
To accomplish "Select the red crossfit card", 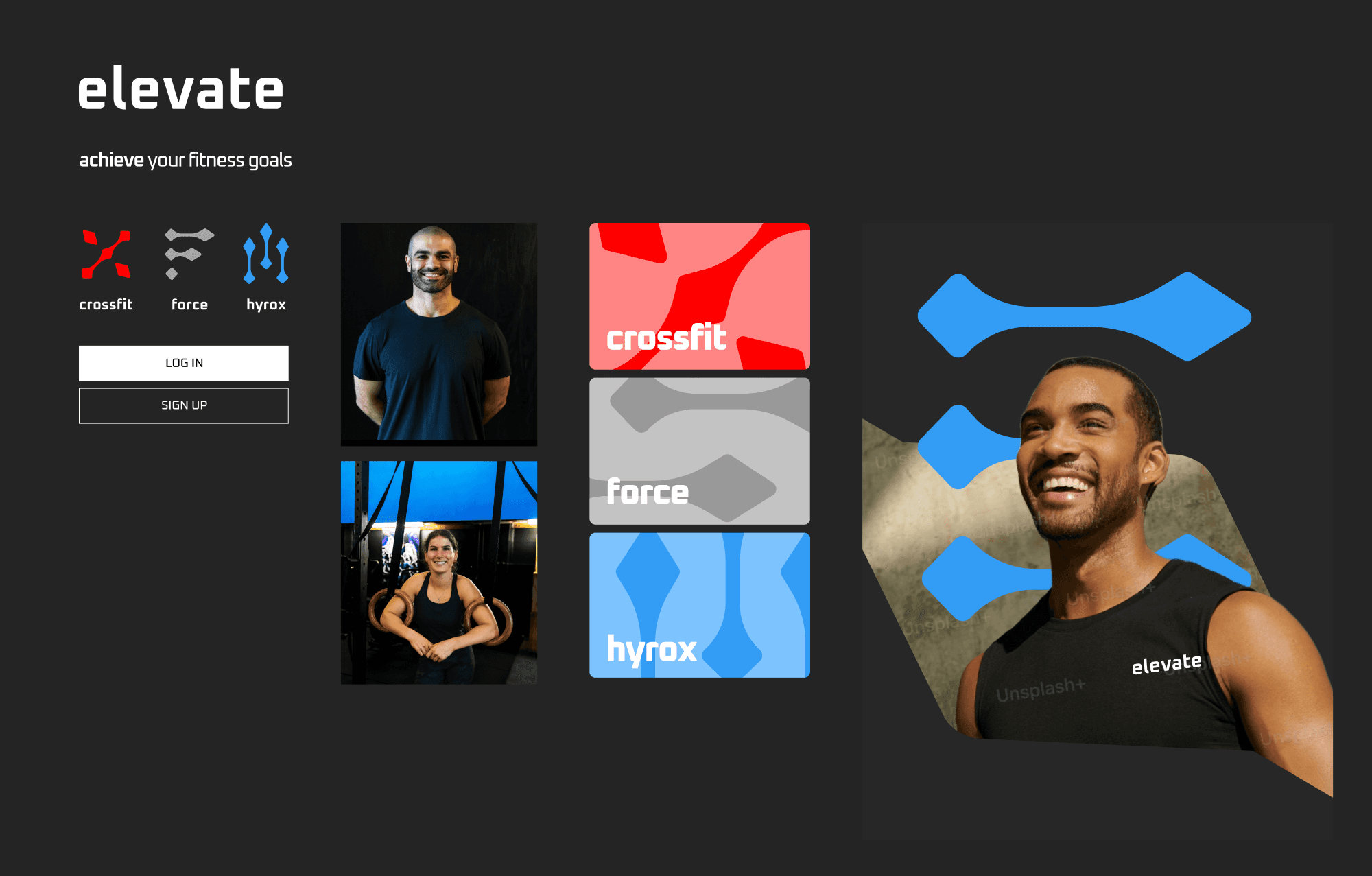I will pos(699,296).
